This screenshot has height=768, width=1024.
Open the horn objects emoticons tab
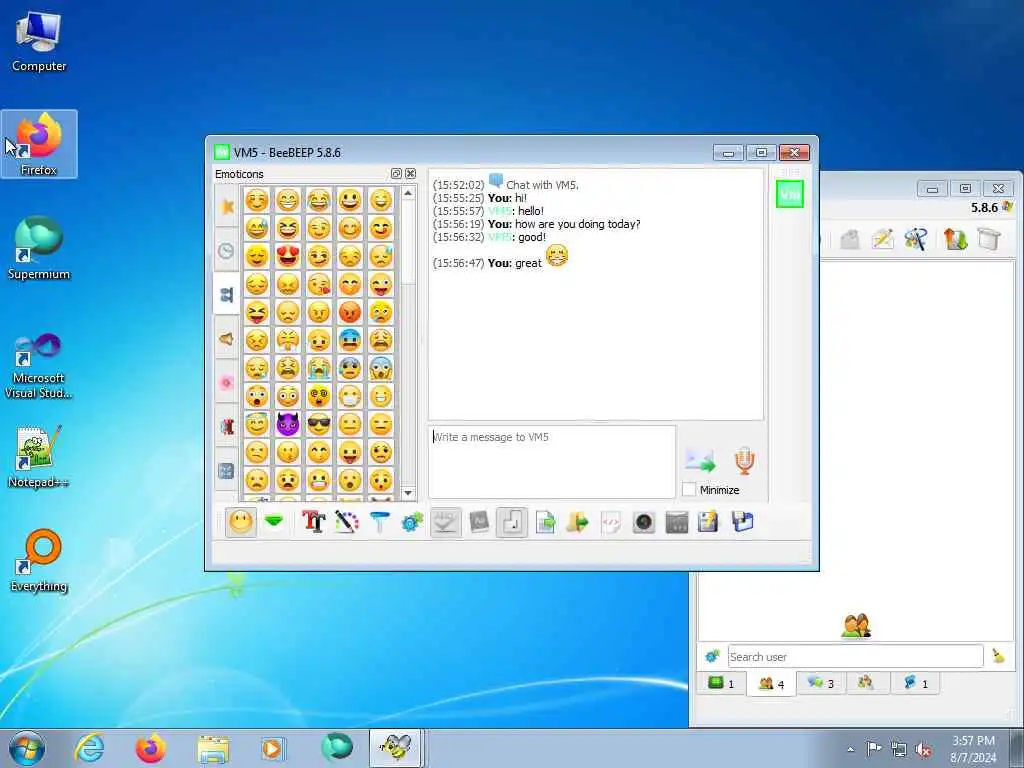tap(227, 339)
